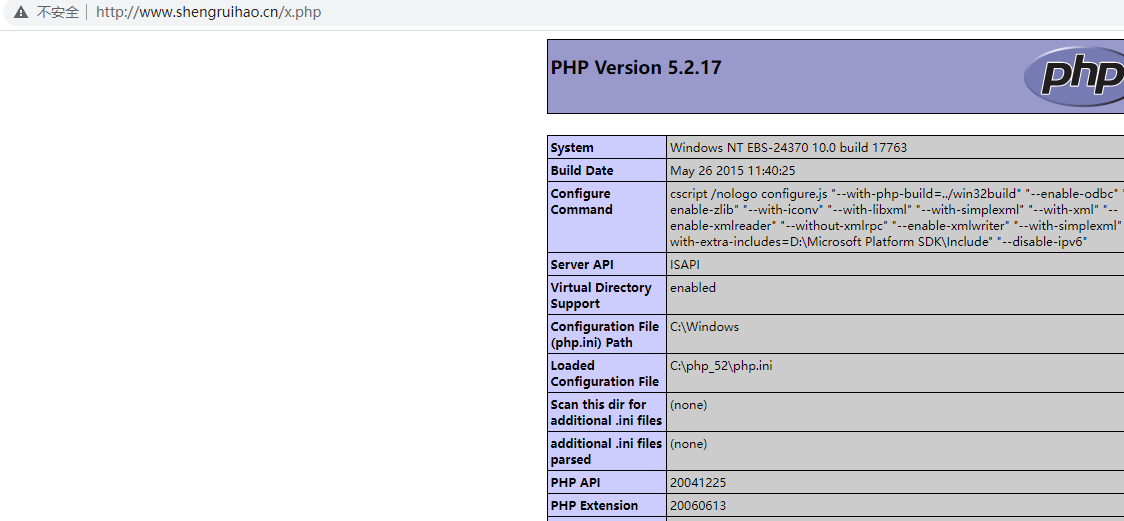Select the Scan this dir label cell
This screenshot has height=521, width=1124.
(605, 413)
